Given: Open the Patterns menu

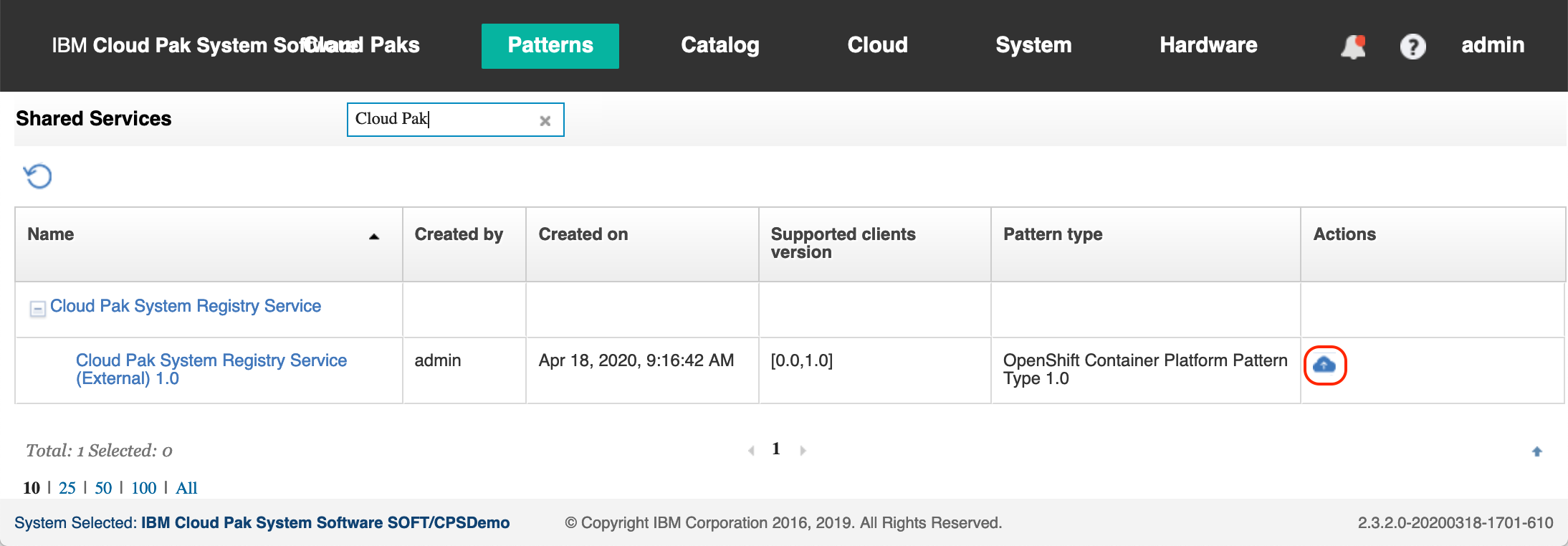Looking at the screenshot, I should (550, 46).
